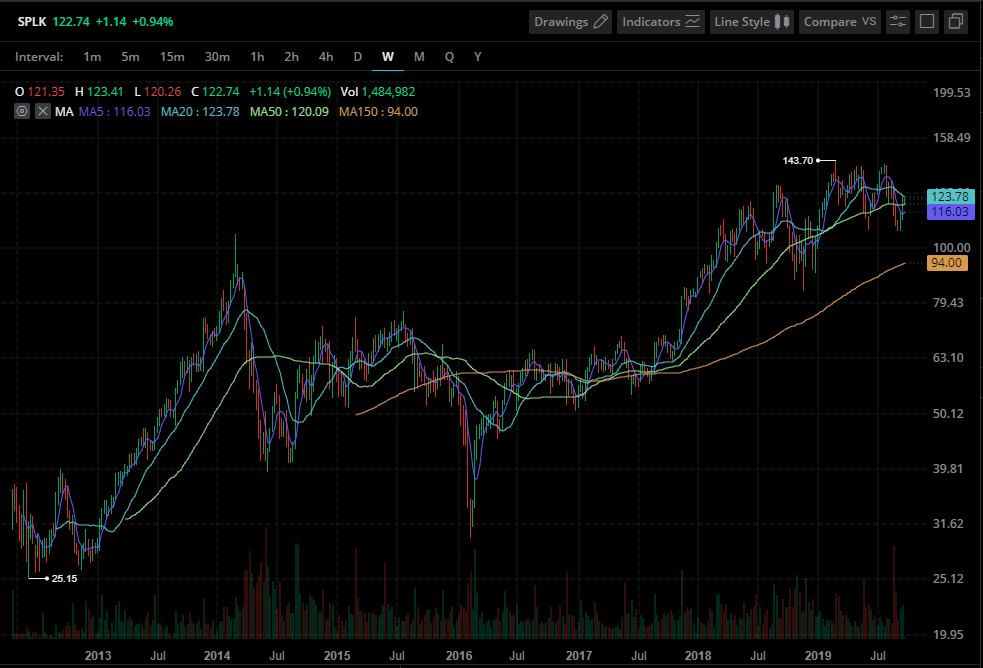Image resolution: width=983 pixels, height=668 pixels.
Task: Click the MA indicator name label
Action: (64, 112)
